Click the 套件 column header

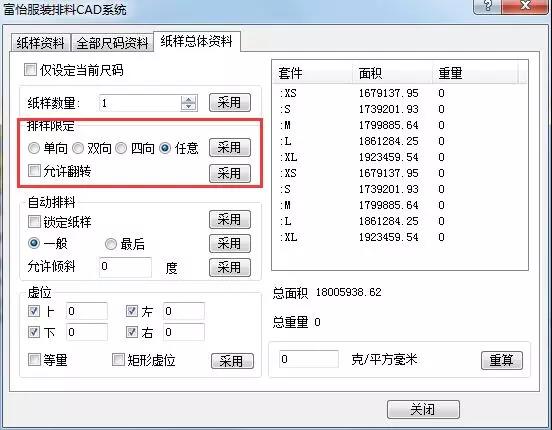click(313, 73)
